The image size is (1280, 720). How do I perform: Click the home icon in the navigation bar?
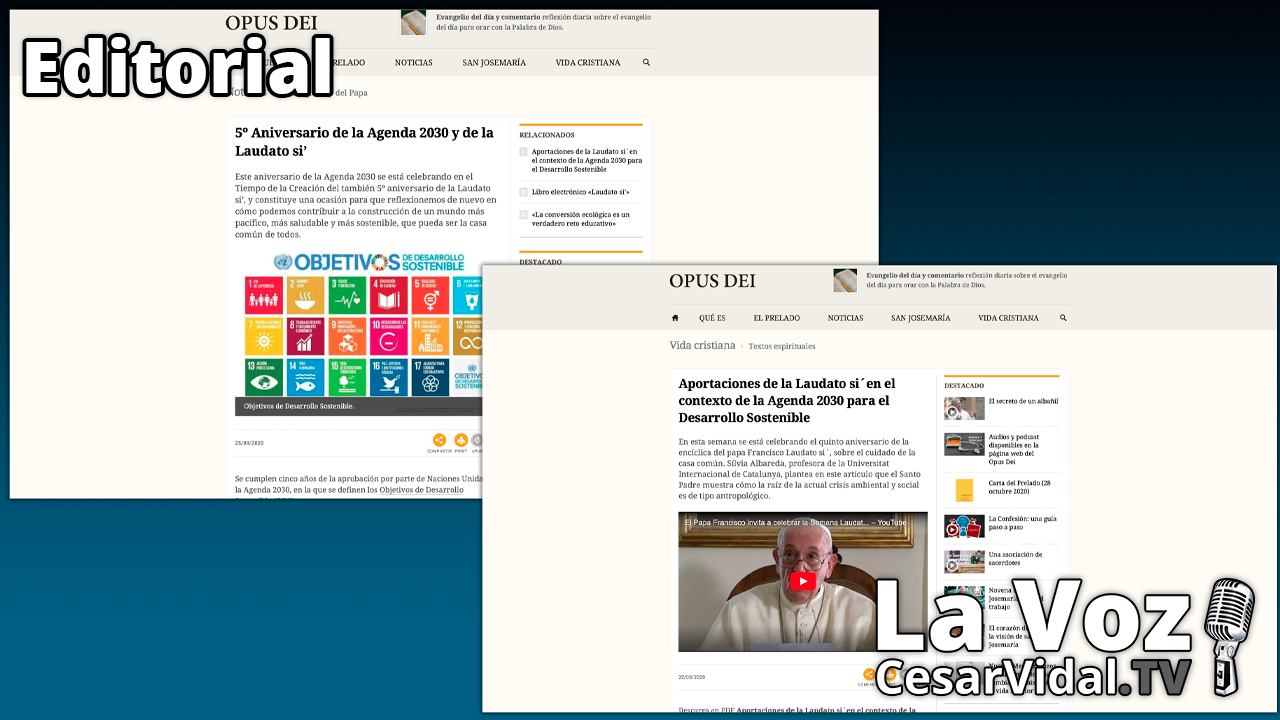[x=675, y=318]
